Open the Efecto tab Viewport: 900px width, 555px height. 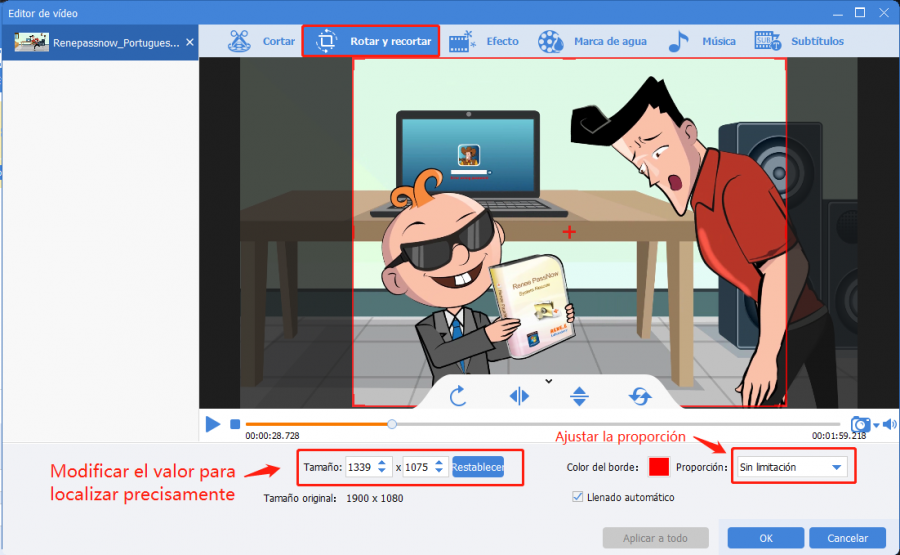[483, 41]
